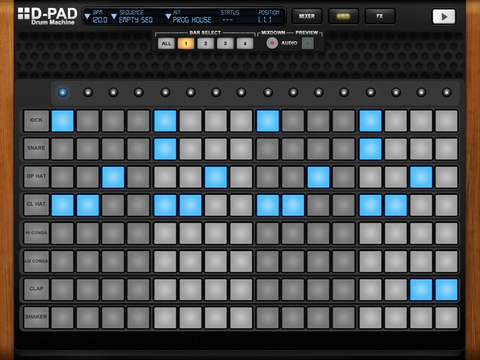Turn off KICK step 9

[x=268, y=121]
